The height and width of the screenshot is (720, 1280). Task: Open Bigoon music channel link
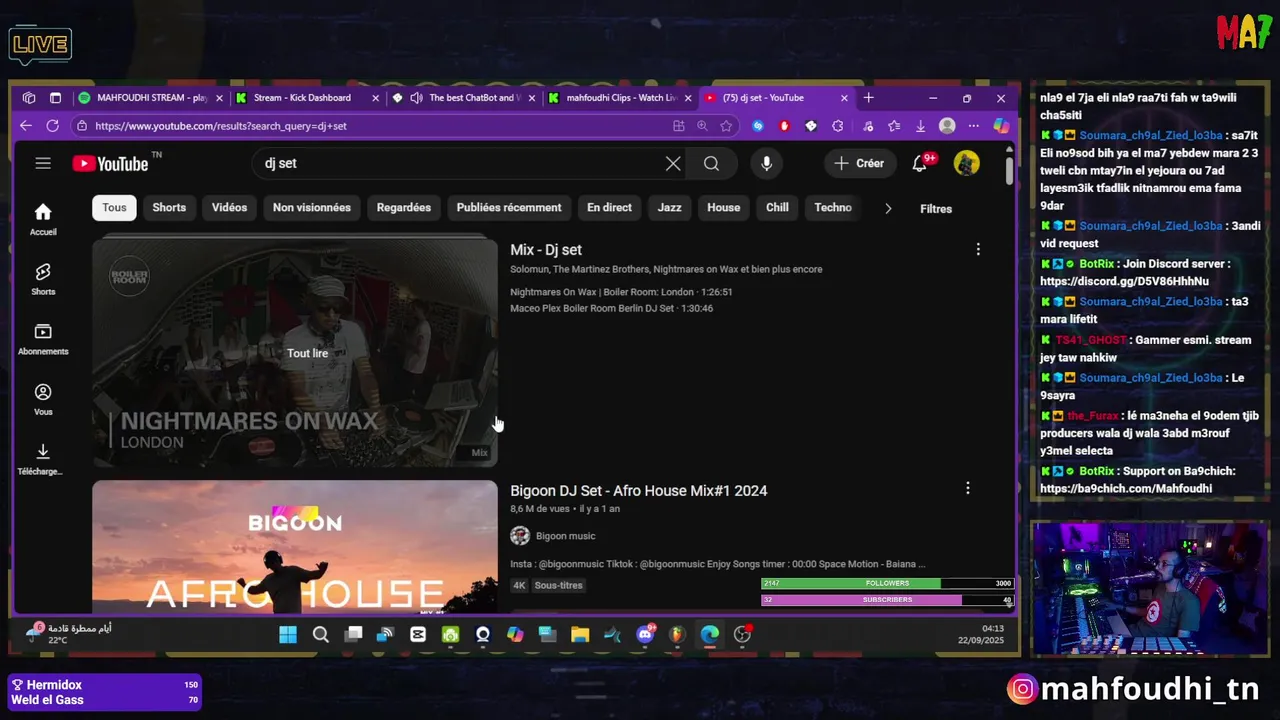(x=565, y=536)
